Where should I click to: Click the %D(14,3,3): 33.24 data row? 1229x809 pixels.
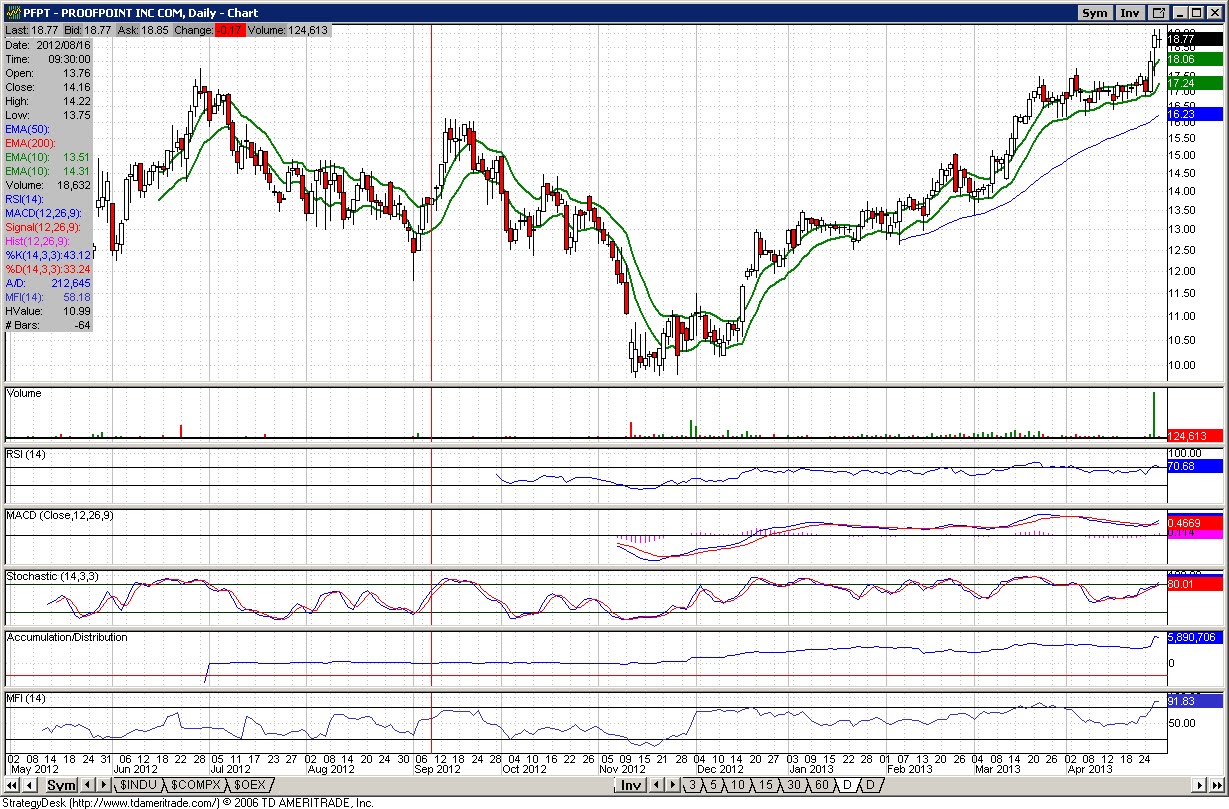(48, 269)
